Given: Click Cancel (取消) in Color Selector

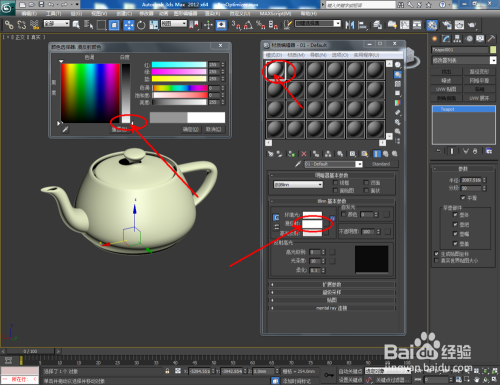Looking at the screenshot, I should coord(213,129).
